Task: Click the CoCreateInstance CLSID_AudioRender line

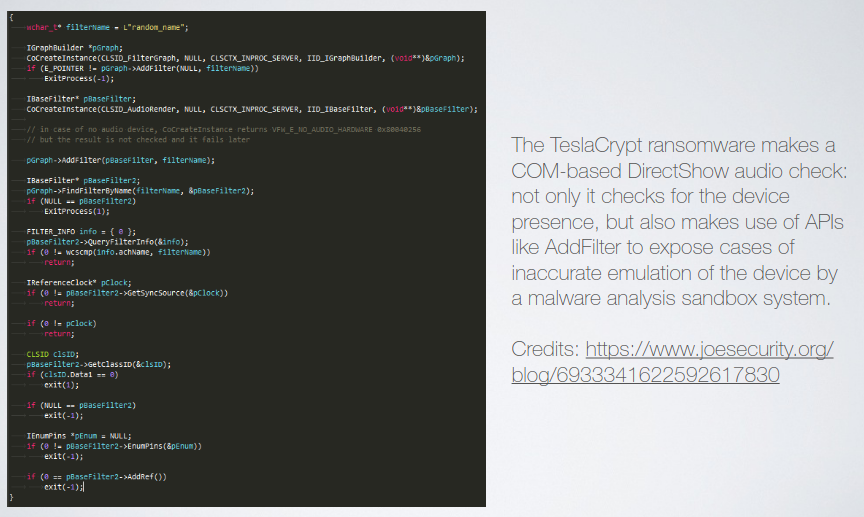Action: (252, 110)
